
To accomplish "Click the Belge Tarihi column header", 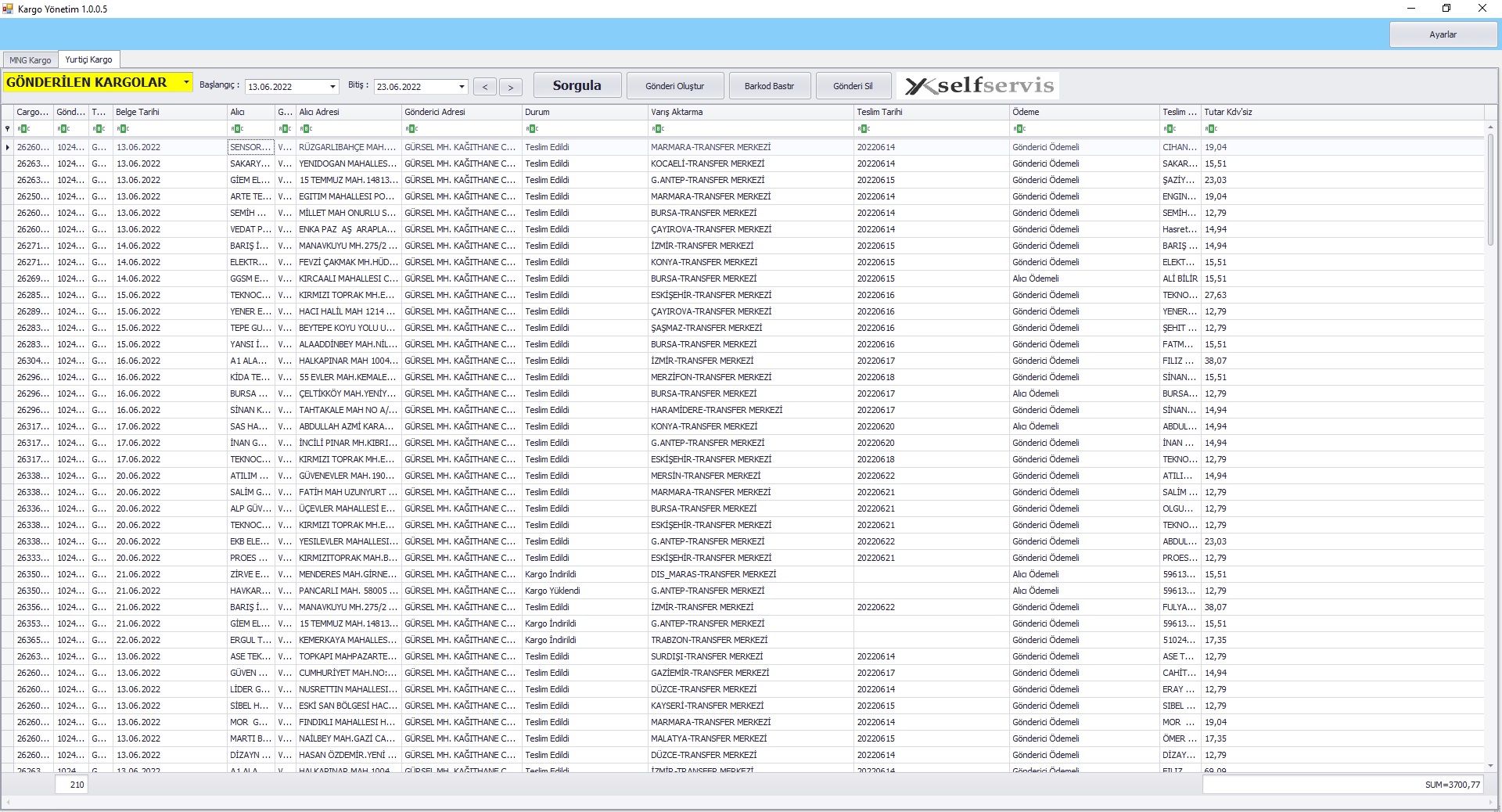I will [170, 112].
